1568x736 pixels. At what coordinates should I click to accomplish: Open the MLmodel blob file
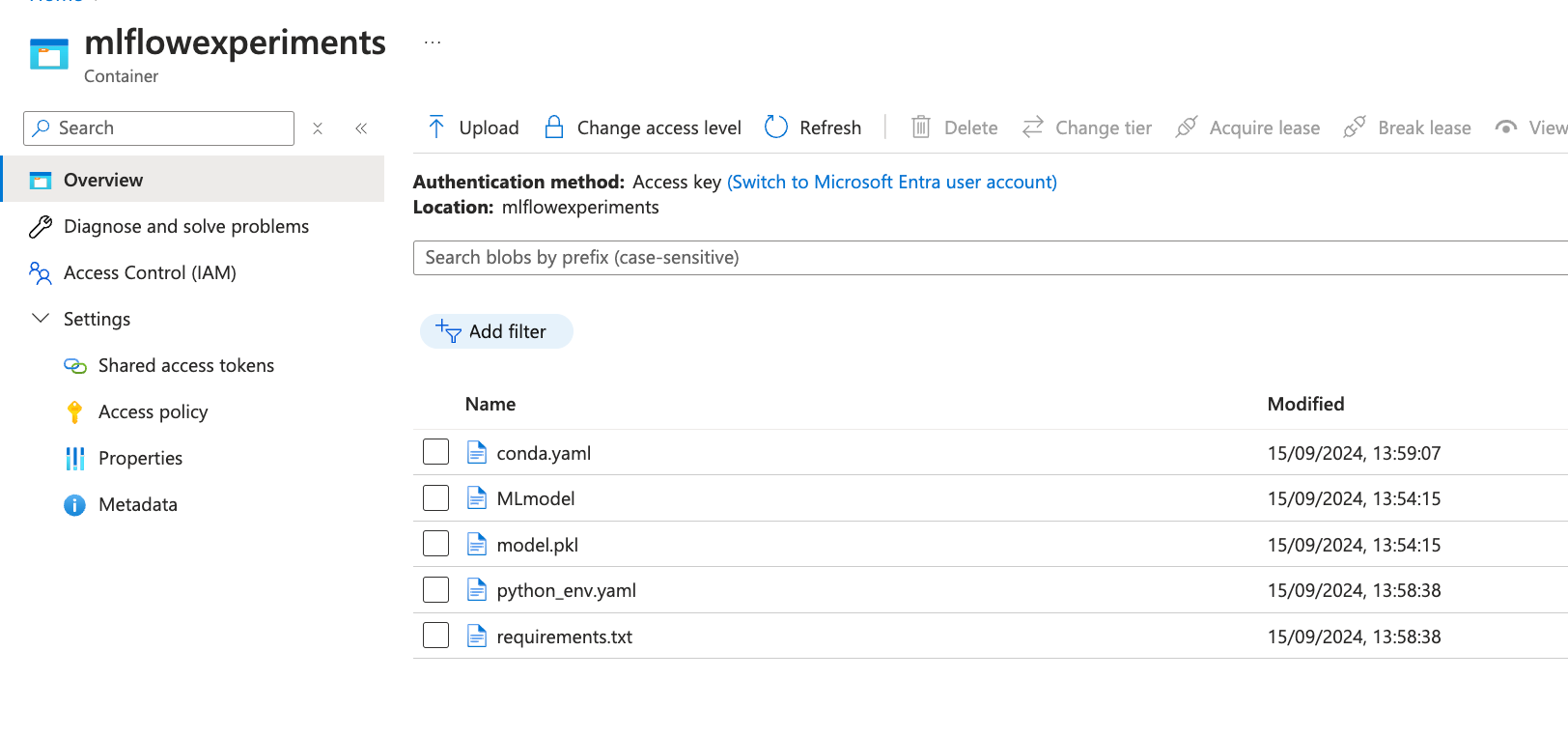point(536,498)
